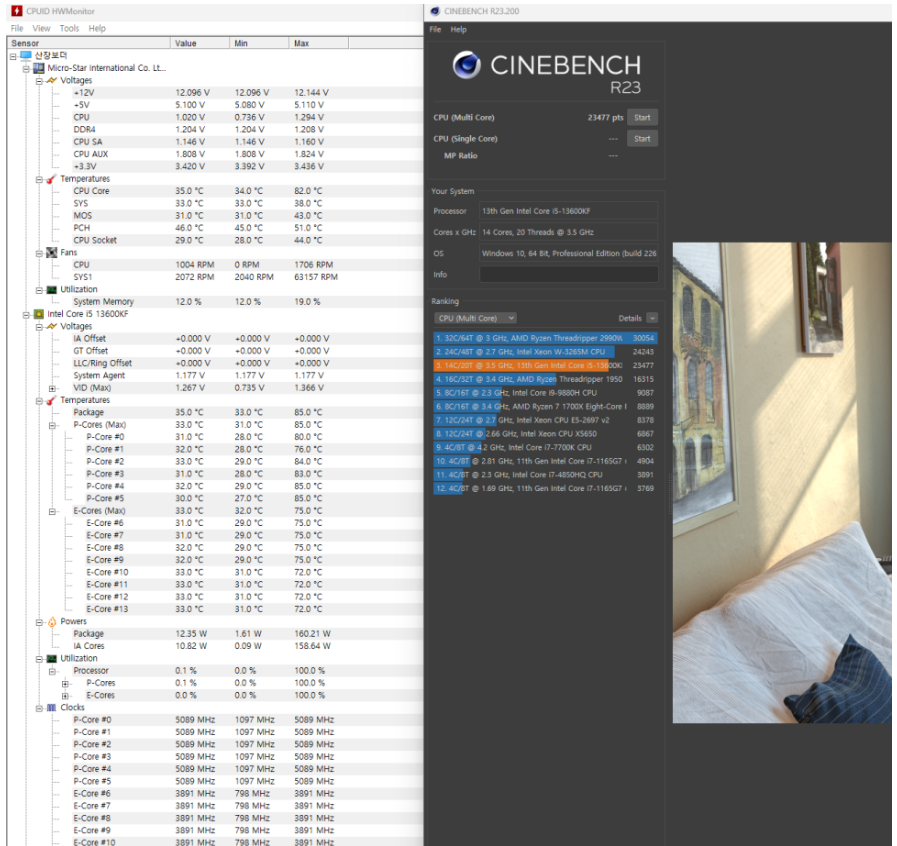Open the CPU (Multi Core) ranking dropdown
The height and width of the screenshot is (846, 897).
(x=475, y=318)
